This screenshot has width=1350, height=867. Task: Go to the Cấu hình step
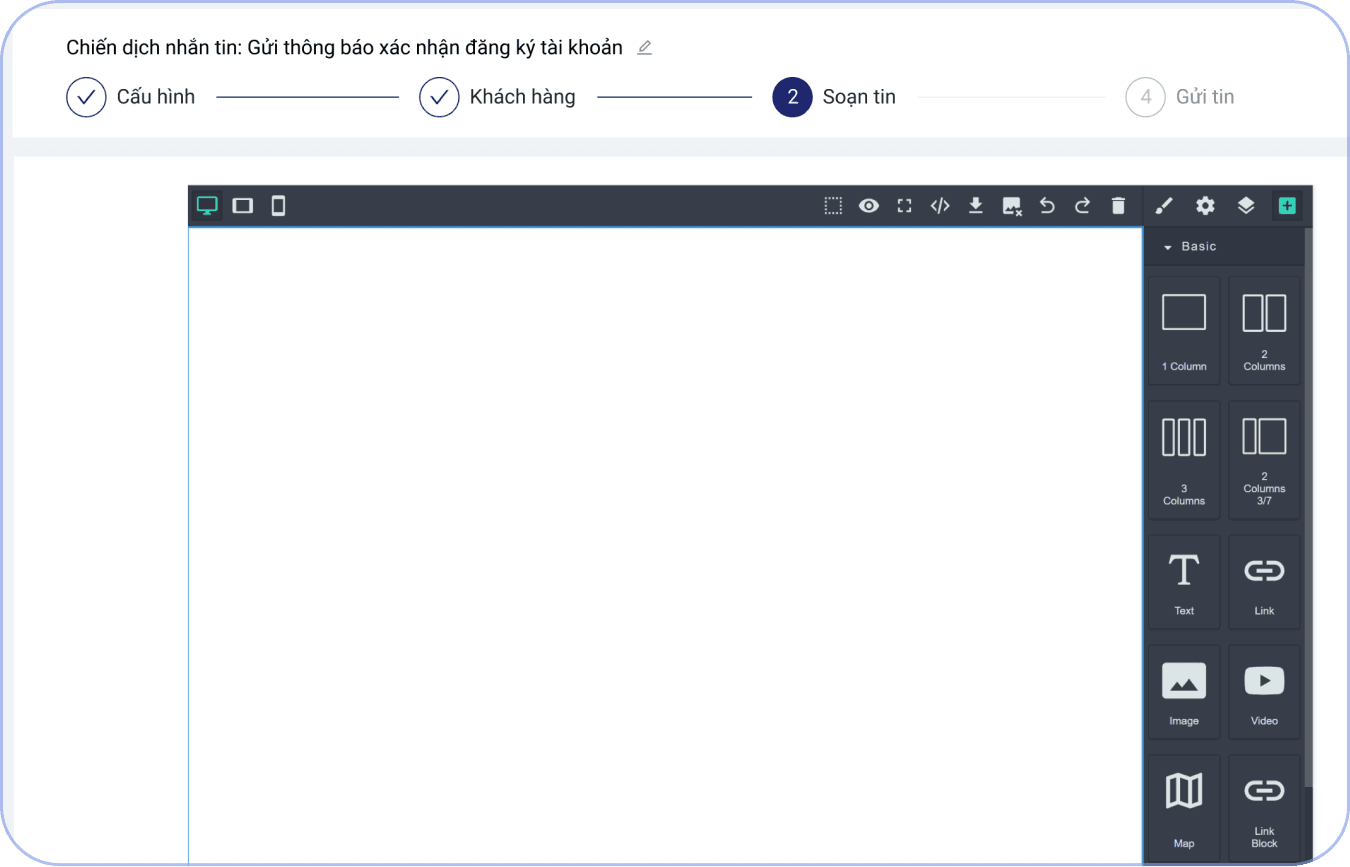[x=86, y=96]
